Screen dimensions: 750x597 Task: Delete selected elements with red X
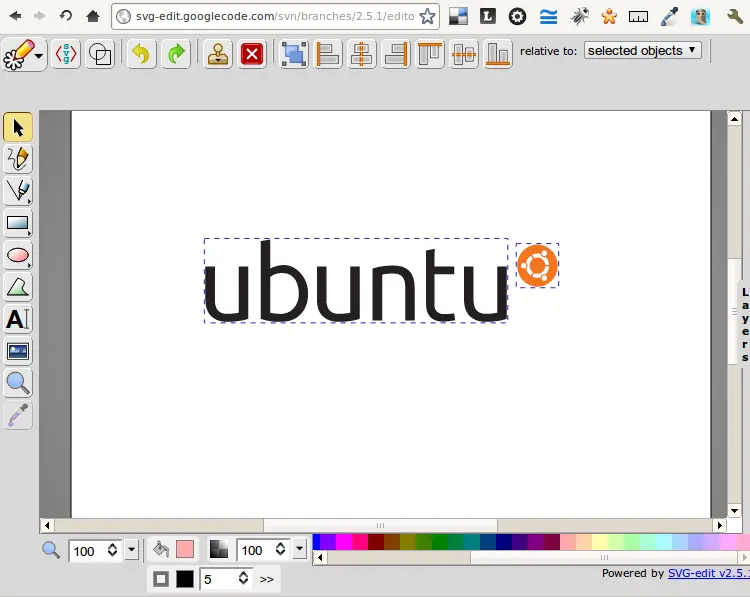252,54
